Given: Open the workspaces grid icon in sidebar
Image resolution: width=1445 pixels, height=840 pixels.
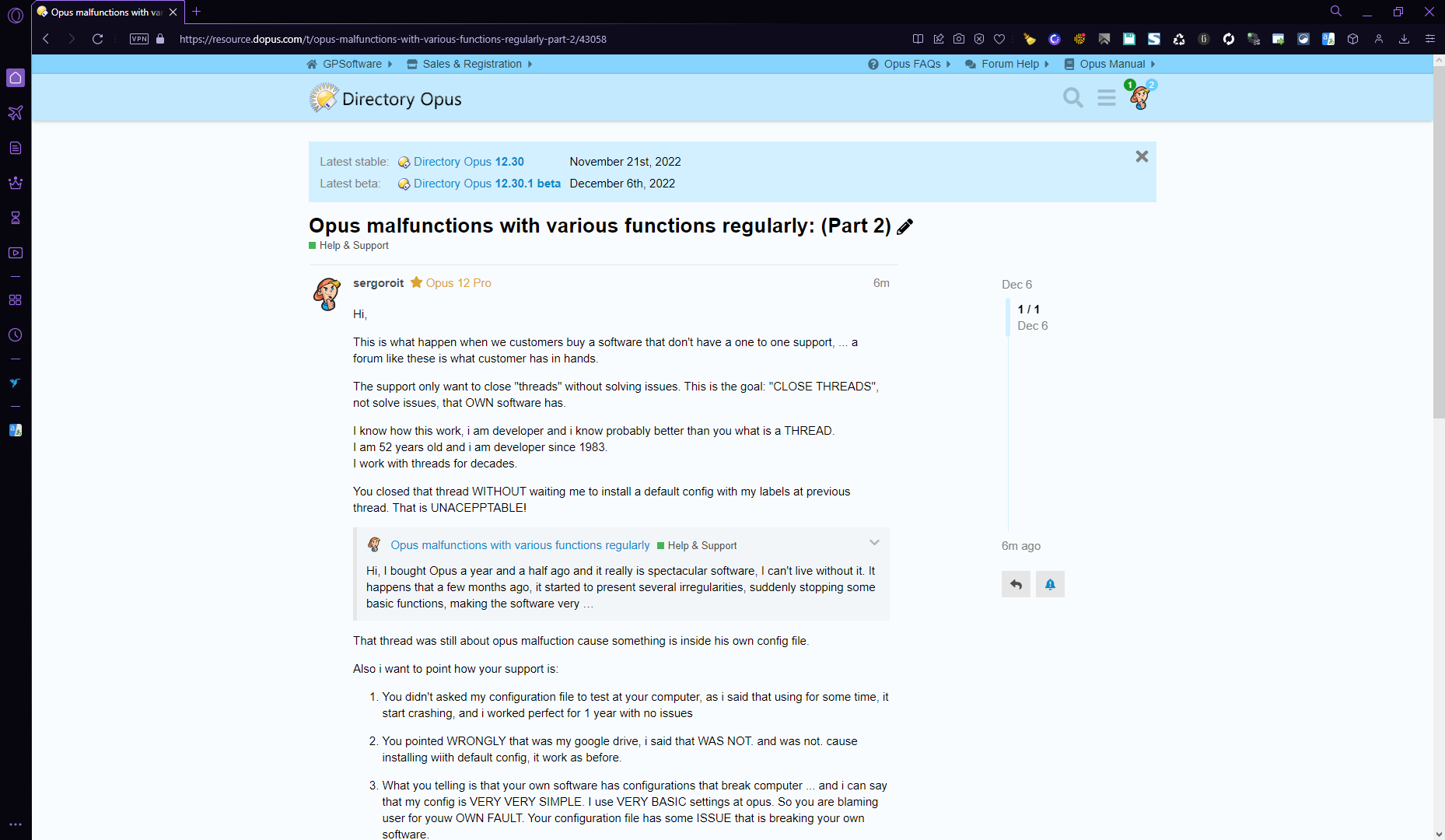Looking at the screenshot, I should tap(16, 300).
